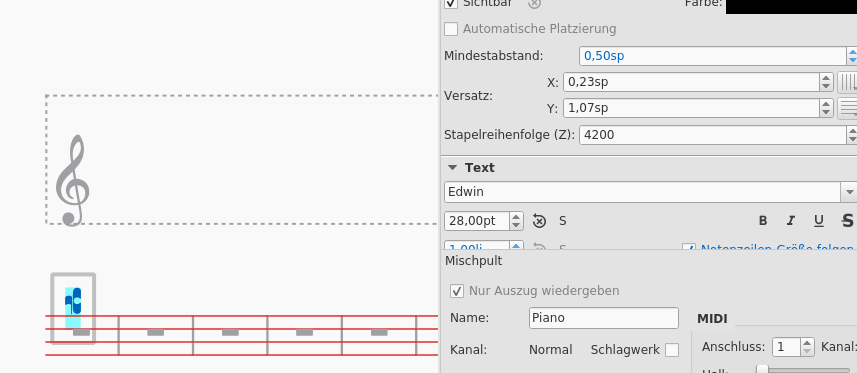Click the reset icon beside Sichtbar

[535, 4]
